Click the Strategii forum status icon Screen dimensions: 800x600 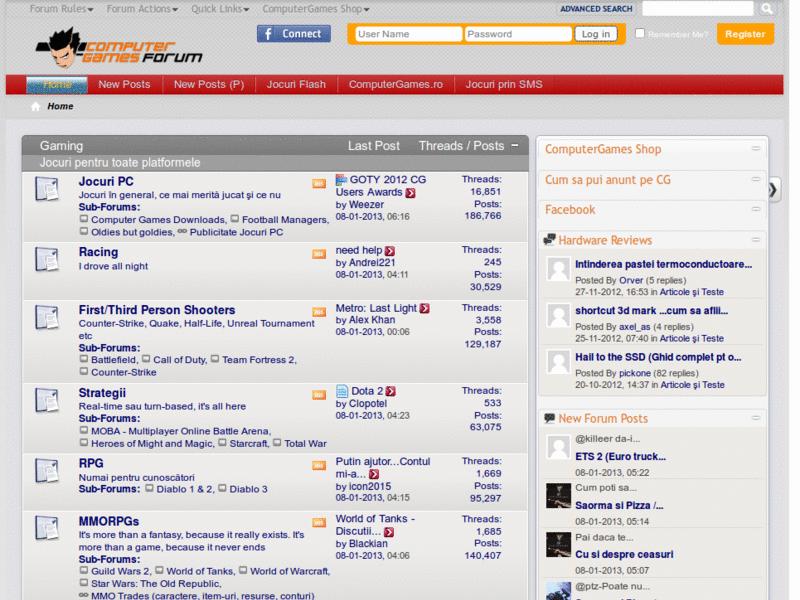click(47, 400)
